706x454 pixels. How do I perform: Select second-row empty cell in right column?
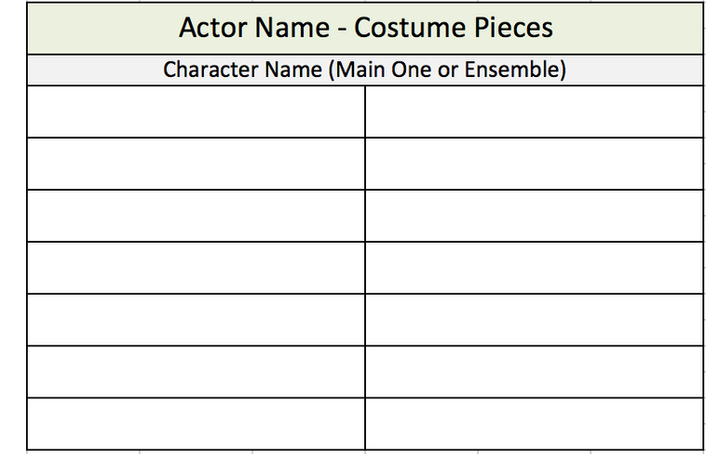[535, 163]
